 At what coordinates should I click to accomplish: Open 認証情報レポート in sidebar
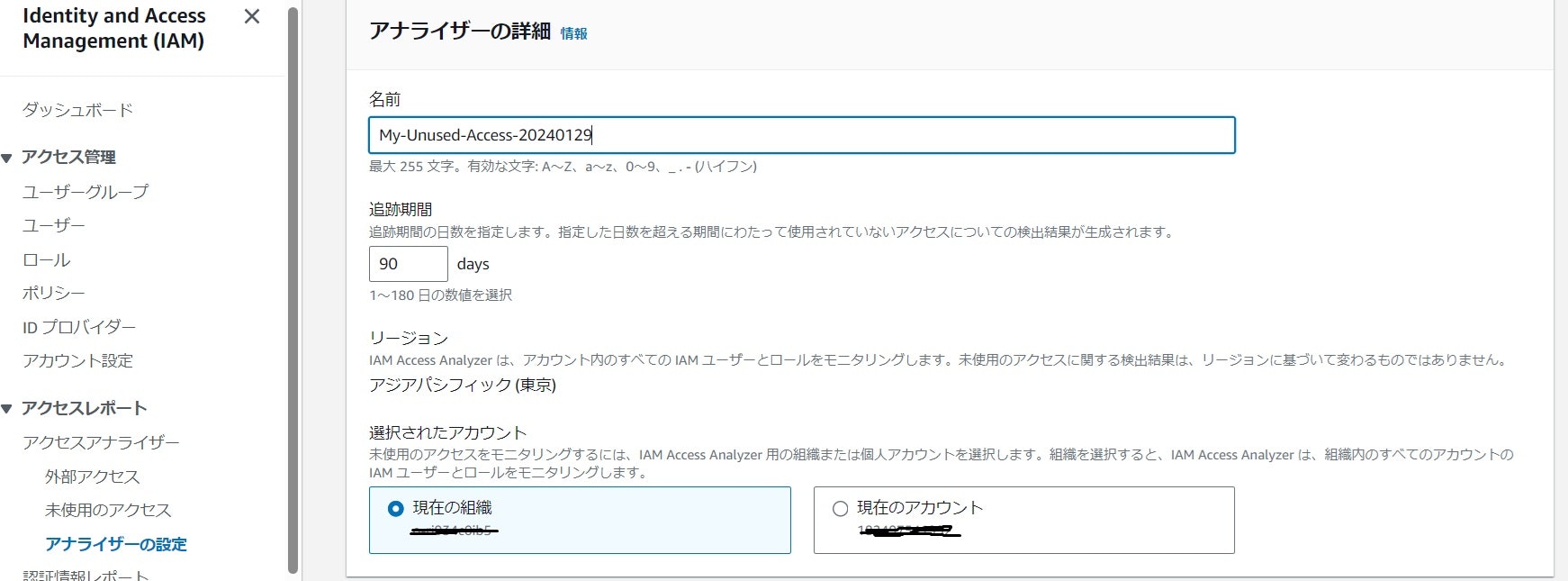point(86,575)
